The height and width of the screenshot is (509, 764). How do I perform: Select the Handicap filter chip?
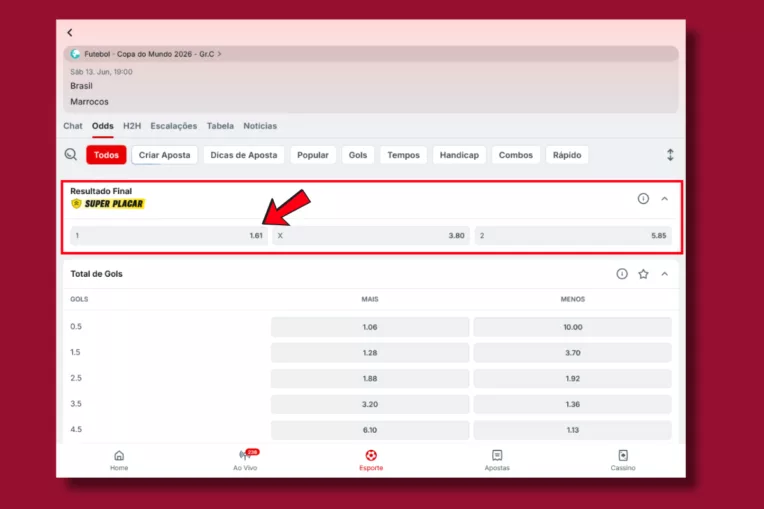(459, 155)
